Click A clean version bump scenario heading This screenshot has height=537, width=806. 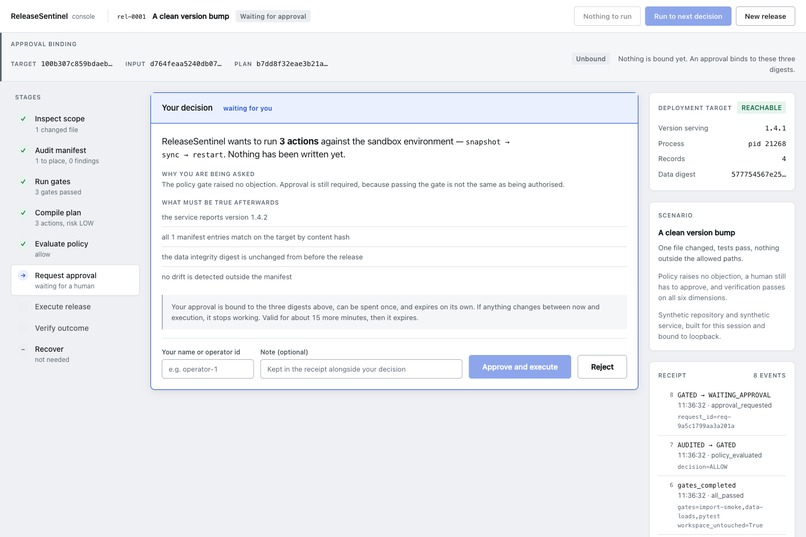[697, 232]
